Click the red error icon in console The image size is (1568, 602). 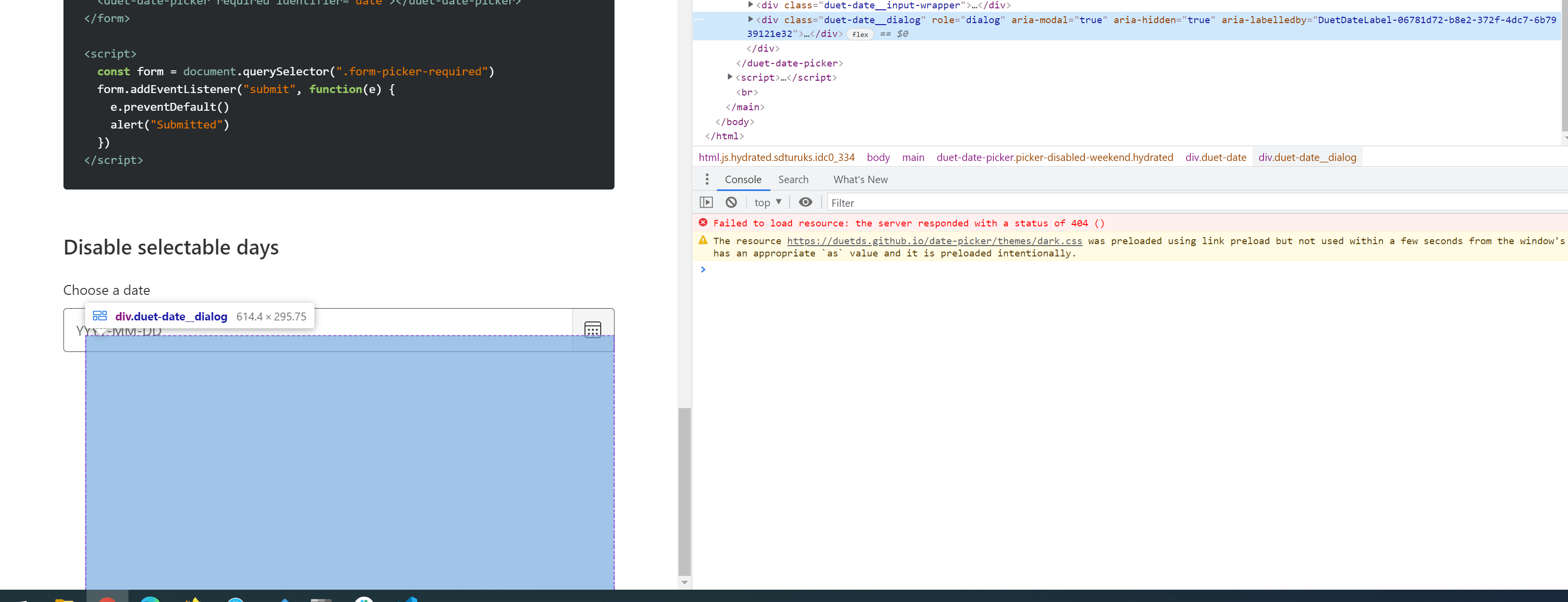pyautogui.click(x=703, y=223)
